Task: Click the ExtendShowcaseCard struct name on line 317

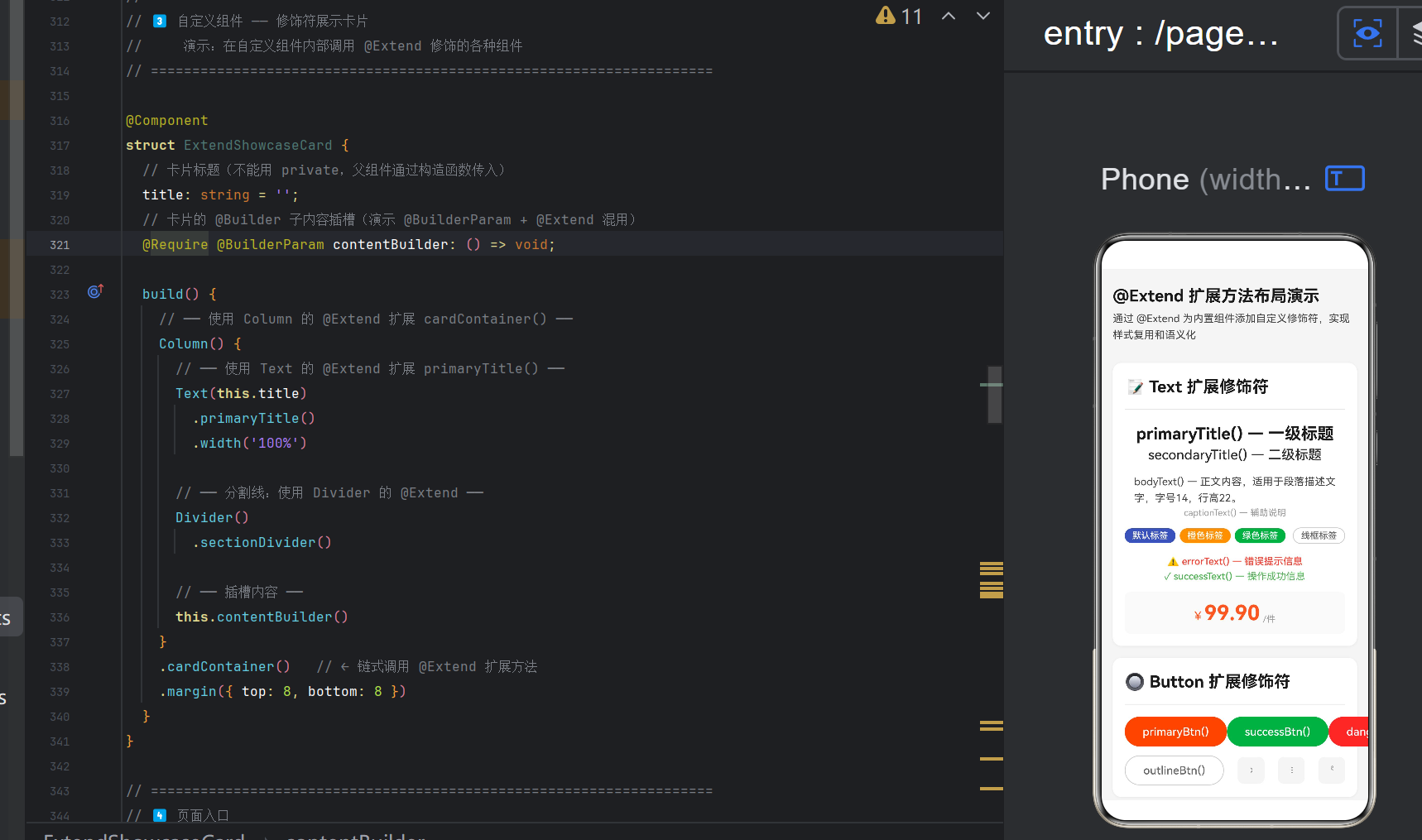Action: pyautogui.click(x=257, y=145)
